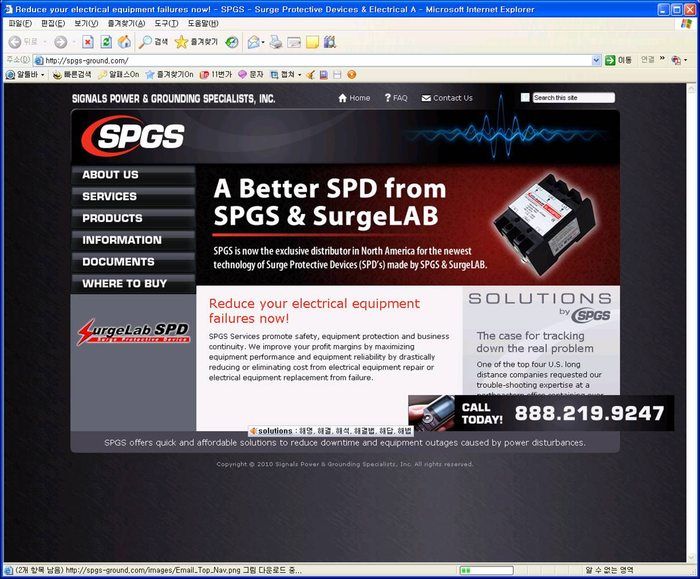Click the SPGS logo in the site header
This screenshot has height=579, width=700.
click(133, 136)
